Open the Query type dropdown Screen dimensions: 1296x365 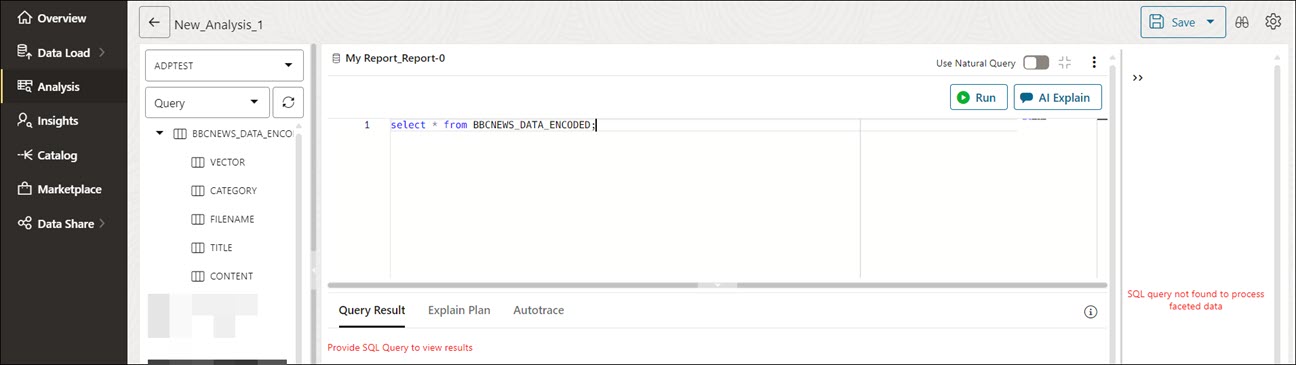207,102
